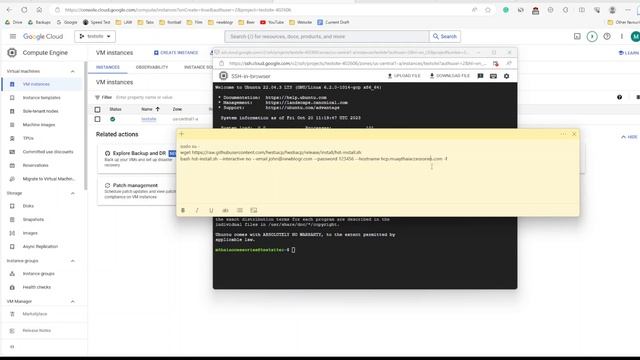Open the sticky note three-dot menu
Image resolution: width=640 pixels, height=360 pixels.
pyautogui.click(x=563, y=134)
